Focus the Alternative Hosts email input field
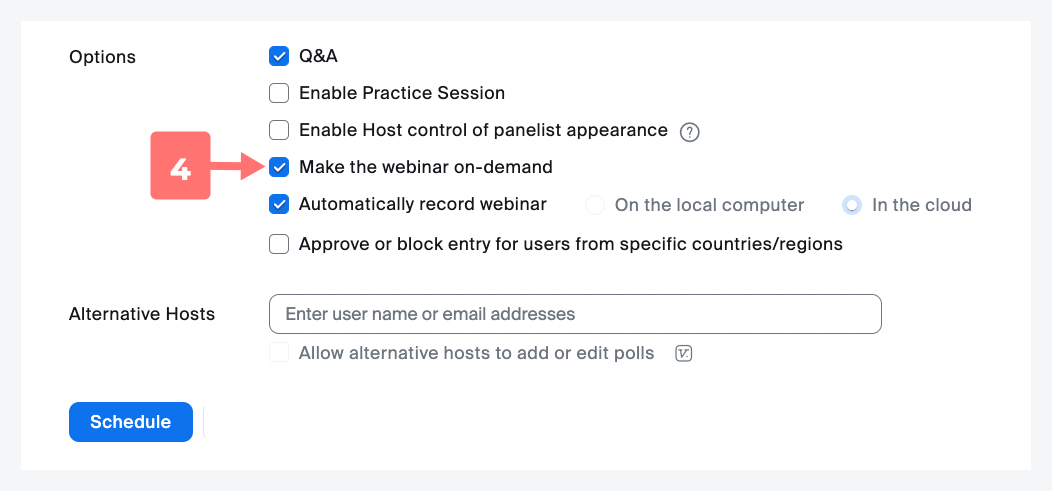Viewport: 1052px width, 491px height. coord(575,314)
